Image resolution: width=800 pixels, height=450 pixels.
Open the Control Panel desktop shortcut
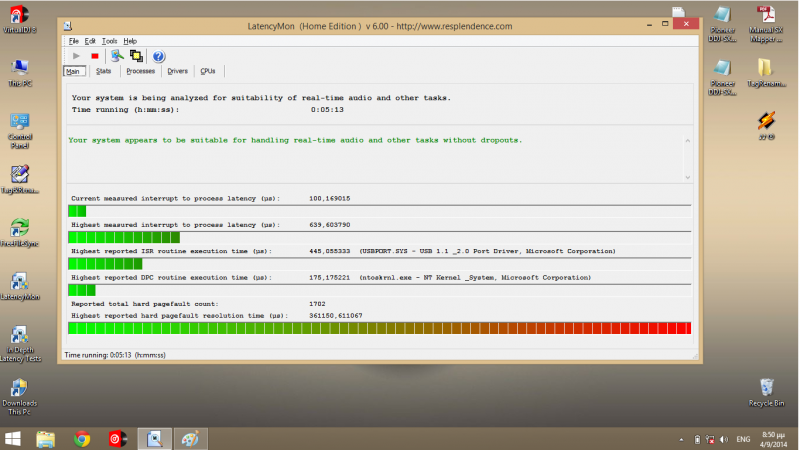pyautogui.click(x=19, y=129)
